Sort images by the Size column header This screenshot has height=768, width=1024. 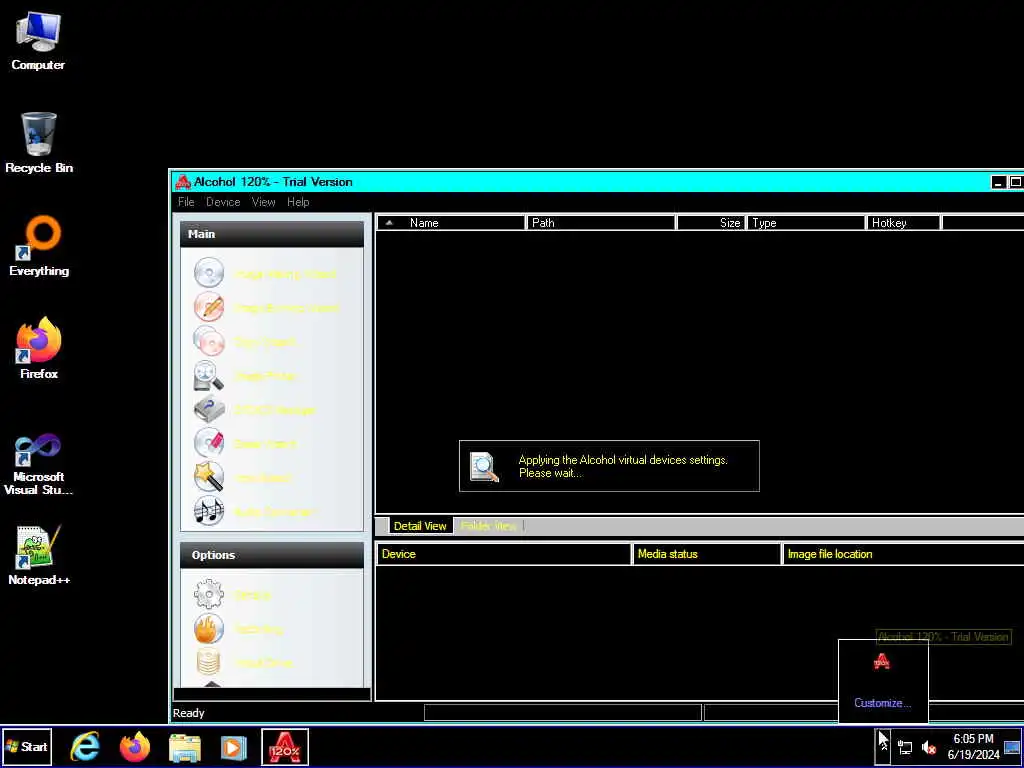click(x=711, y=223)
